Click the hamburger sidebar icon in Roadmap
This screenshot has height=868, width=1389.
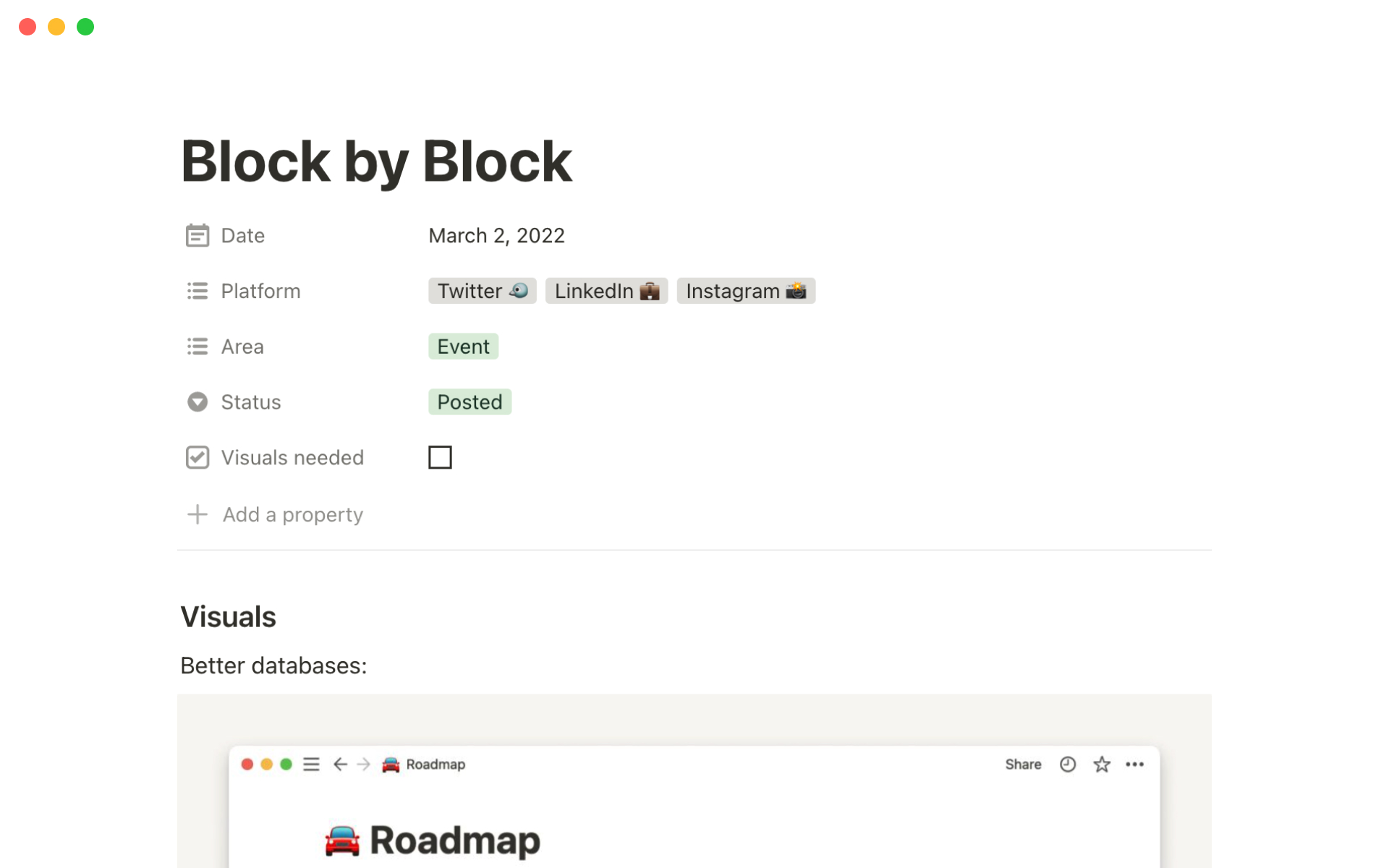[311, 765]
